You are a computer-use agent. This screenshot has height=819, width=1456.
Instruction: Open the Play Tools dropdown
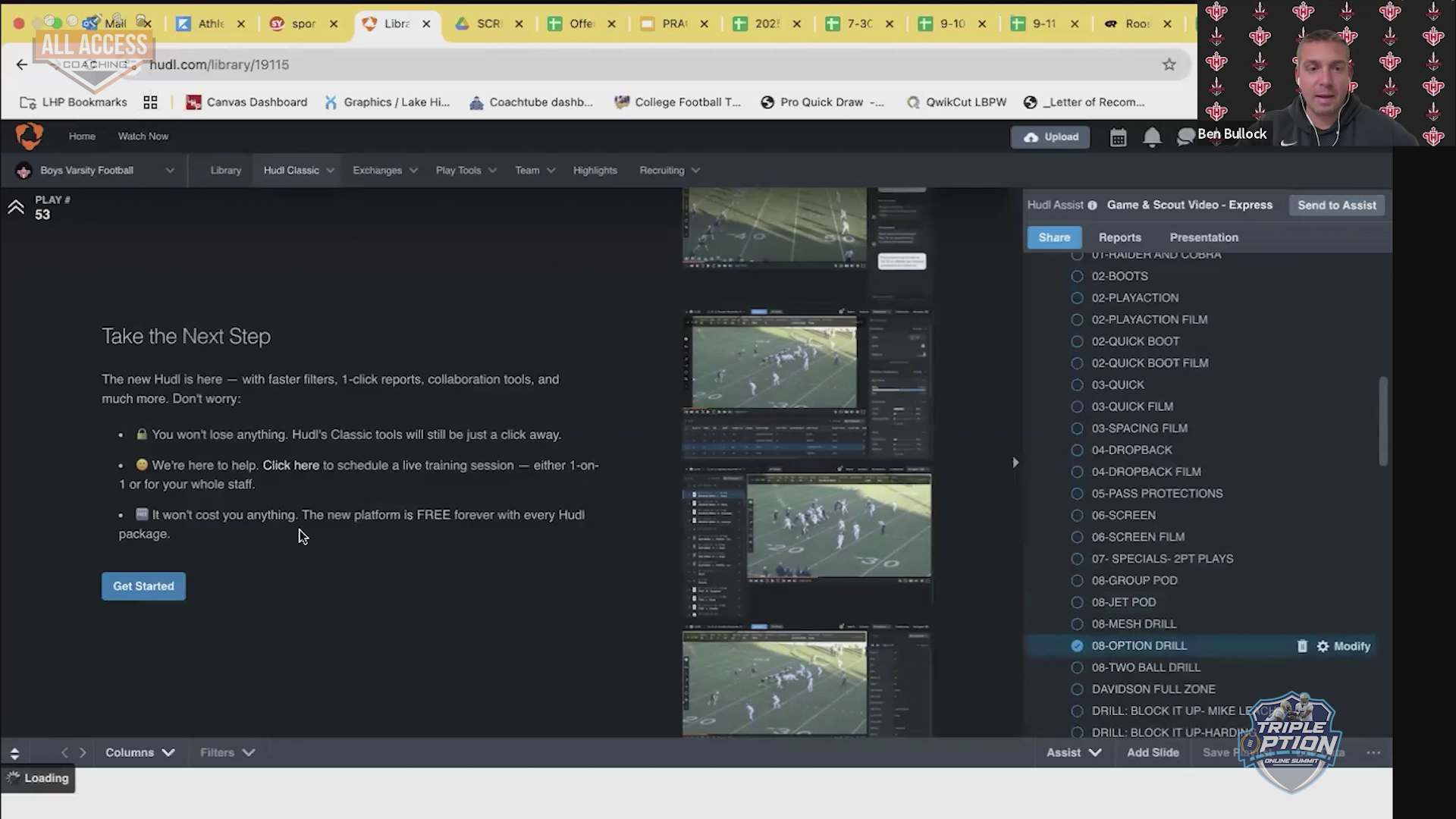coord(466,171)
